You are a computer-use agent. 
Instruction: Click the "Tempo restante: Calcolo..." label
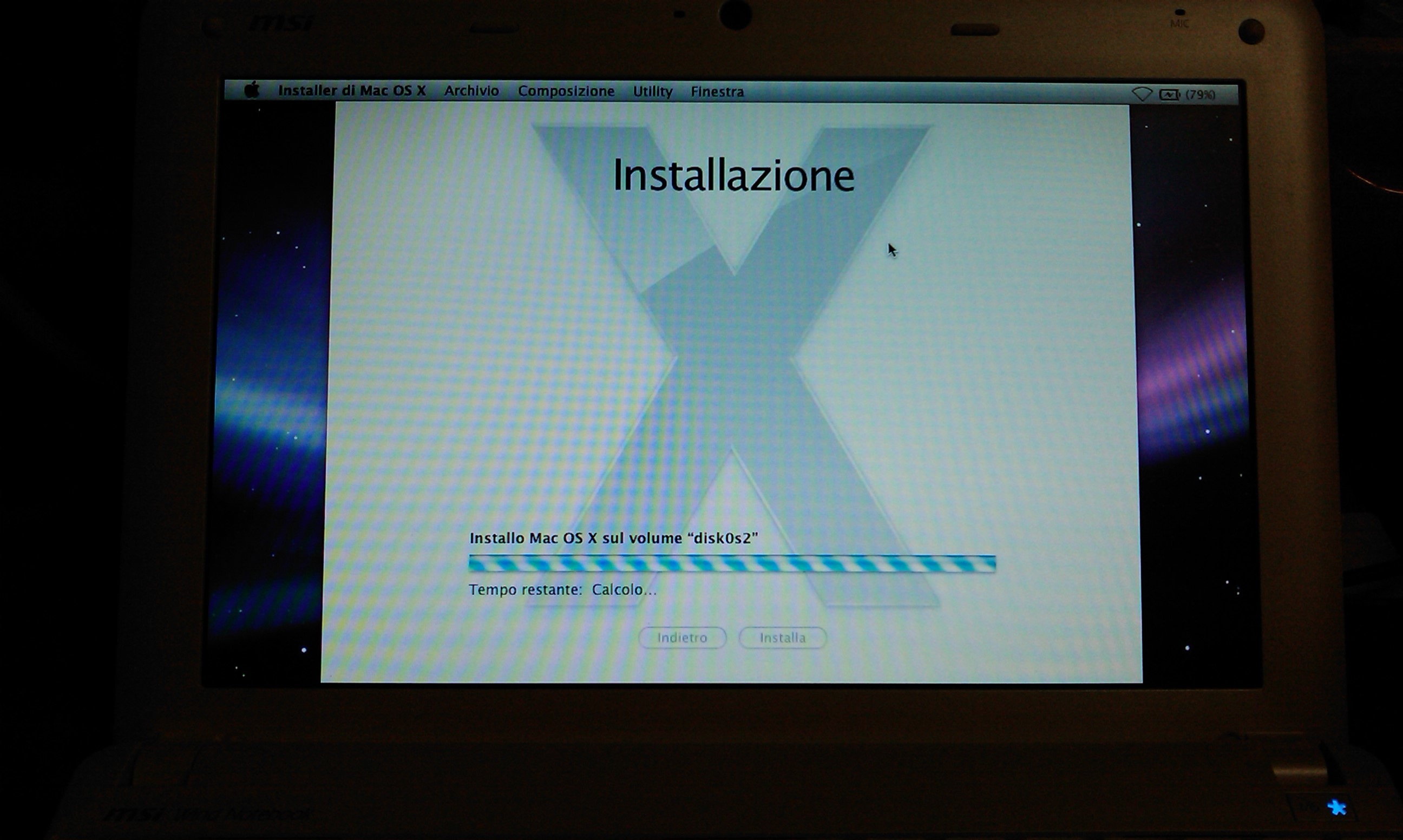tap(562, 590)
